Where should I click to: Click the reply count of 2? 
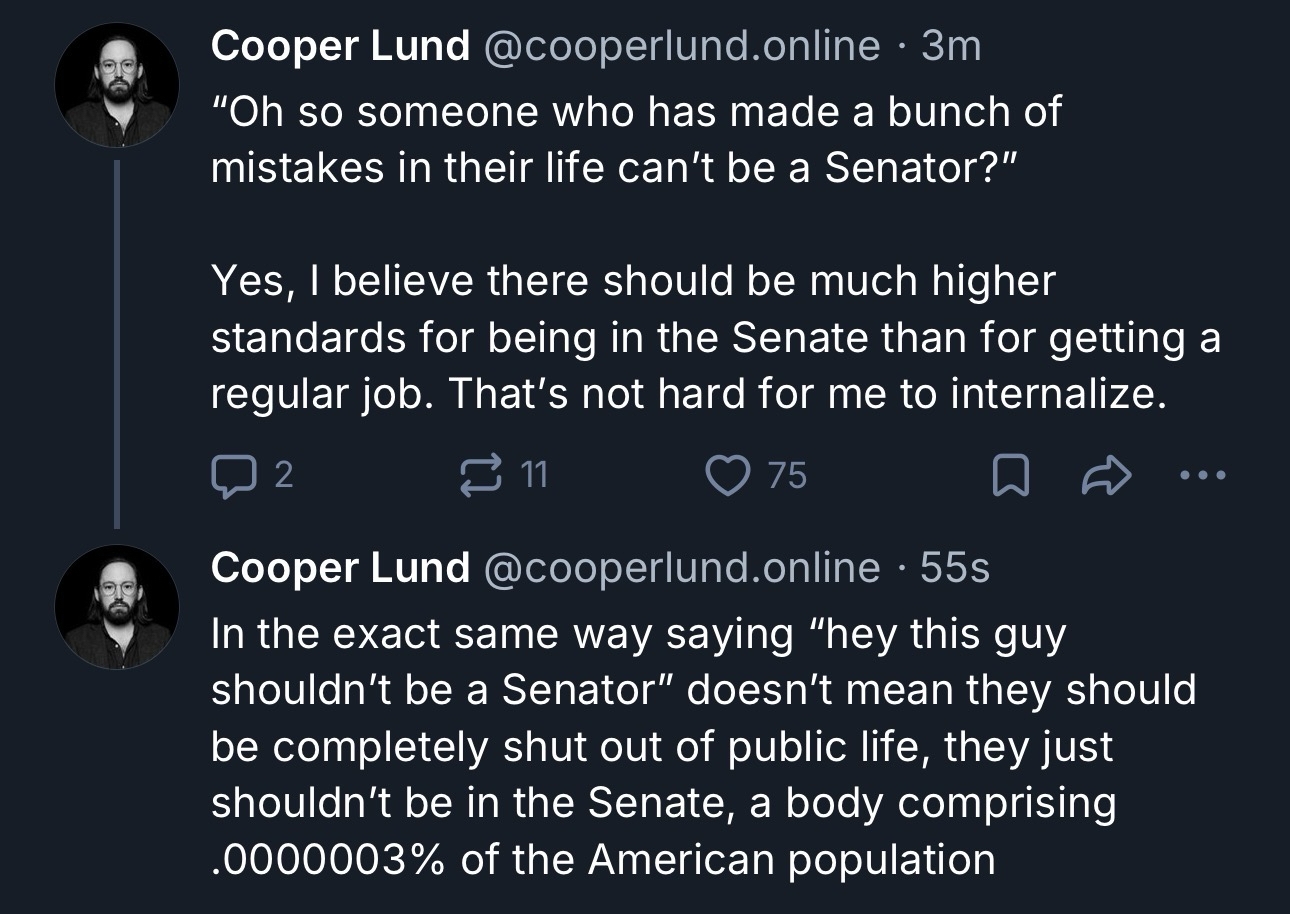pyautogui.click(x=283, y=476)
